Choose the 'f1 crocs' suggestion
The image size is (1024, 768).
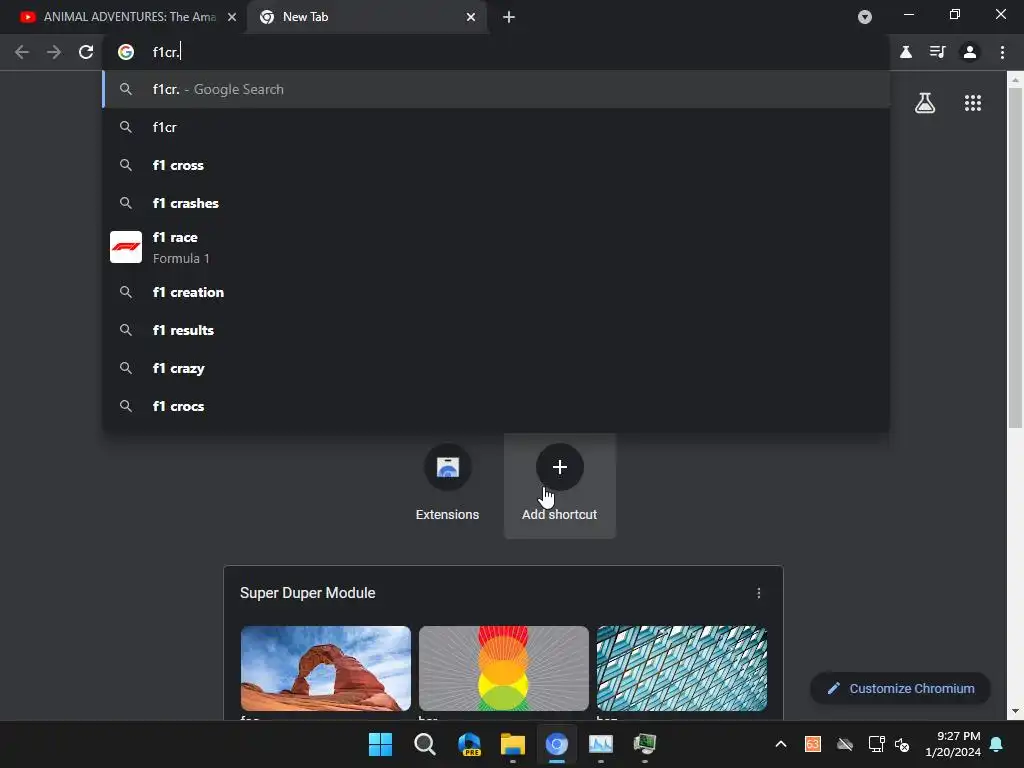click(496, 406)
